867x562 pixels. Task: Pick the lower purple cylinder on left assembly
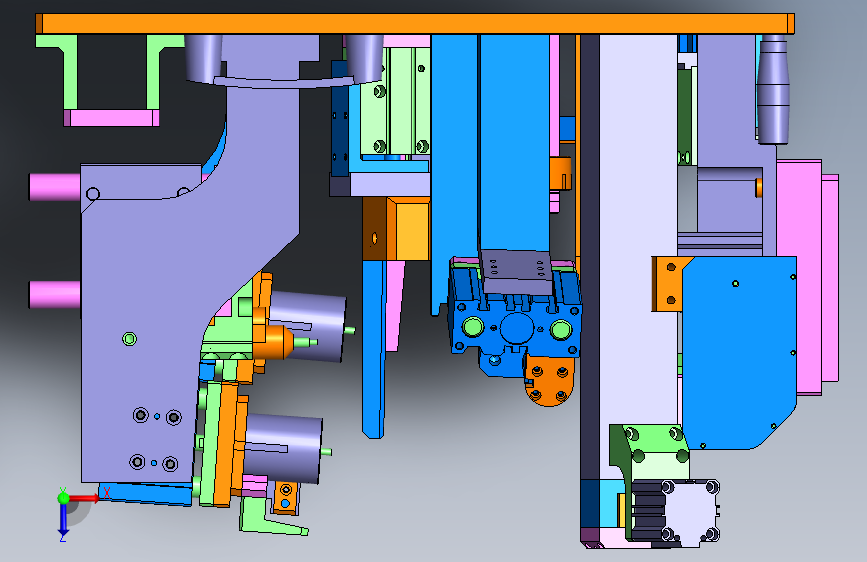[x=283, y=448]
